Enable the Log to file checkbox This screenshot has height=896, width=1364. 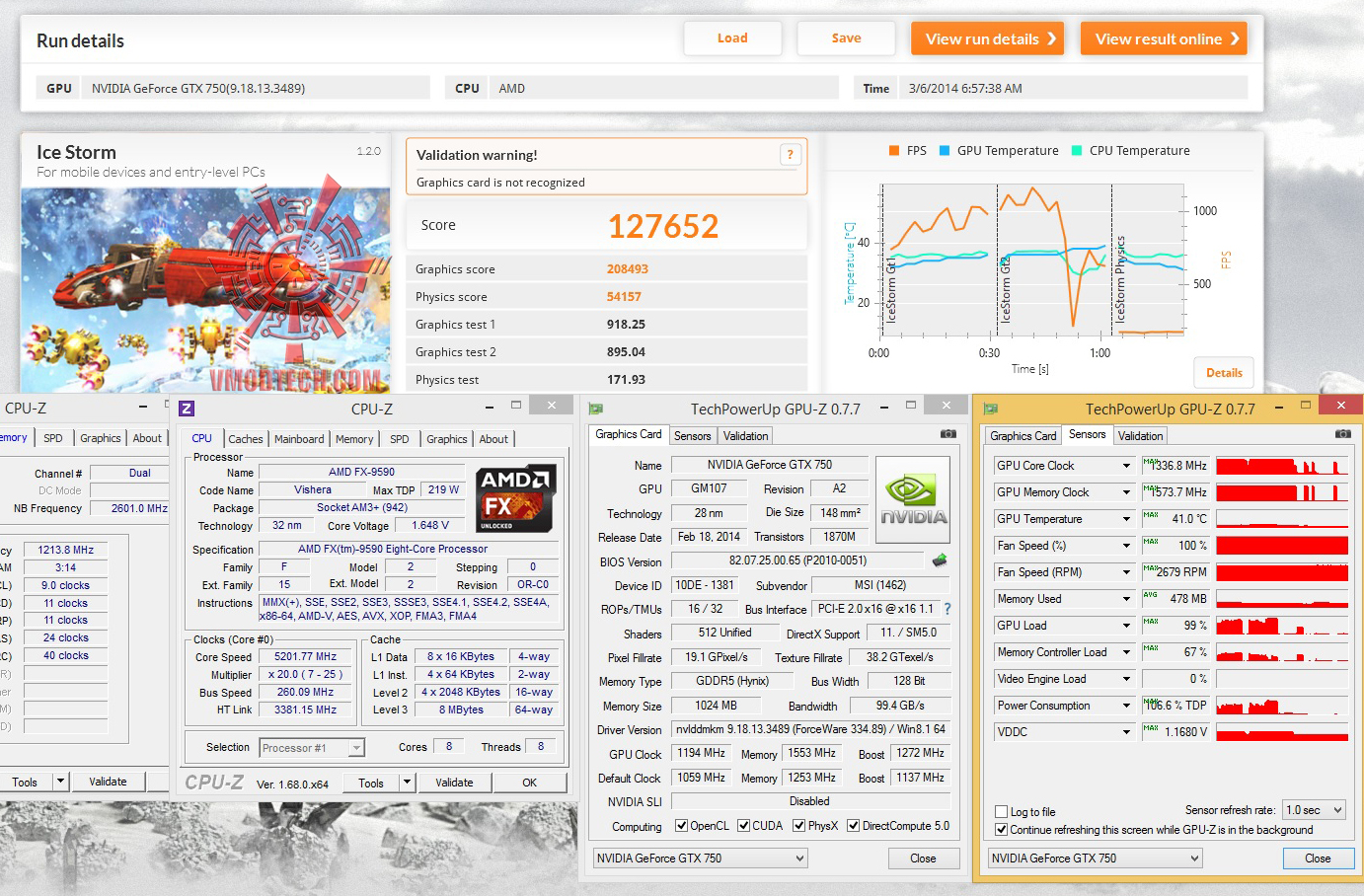pyautogui.click(x=1002, y=812)
